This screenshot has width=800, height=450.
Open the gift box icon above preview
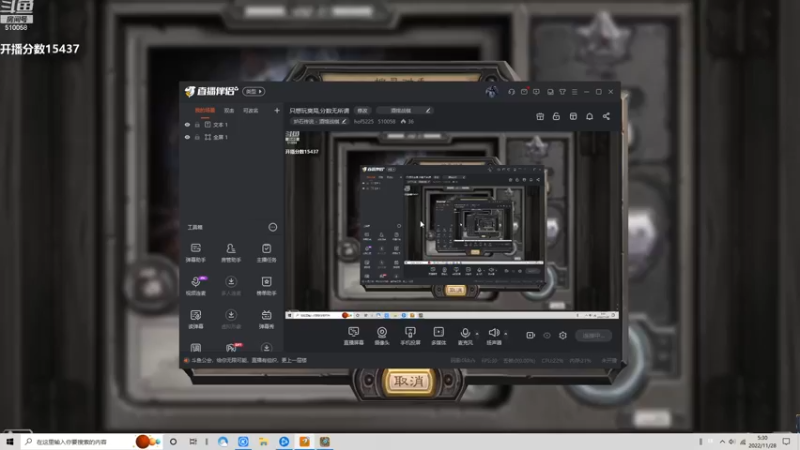540,116
